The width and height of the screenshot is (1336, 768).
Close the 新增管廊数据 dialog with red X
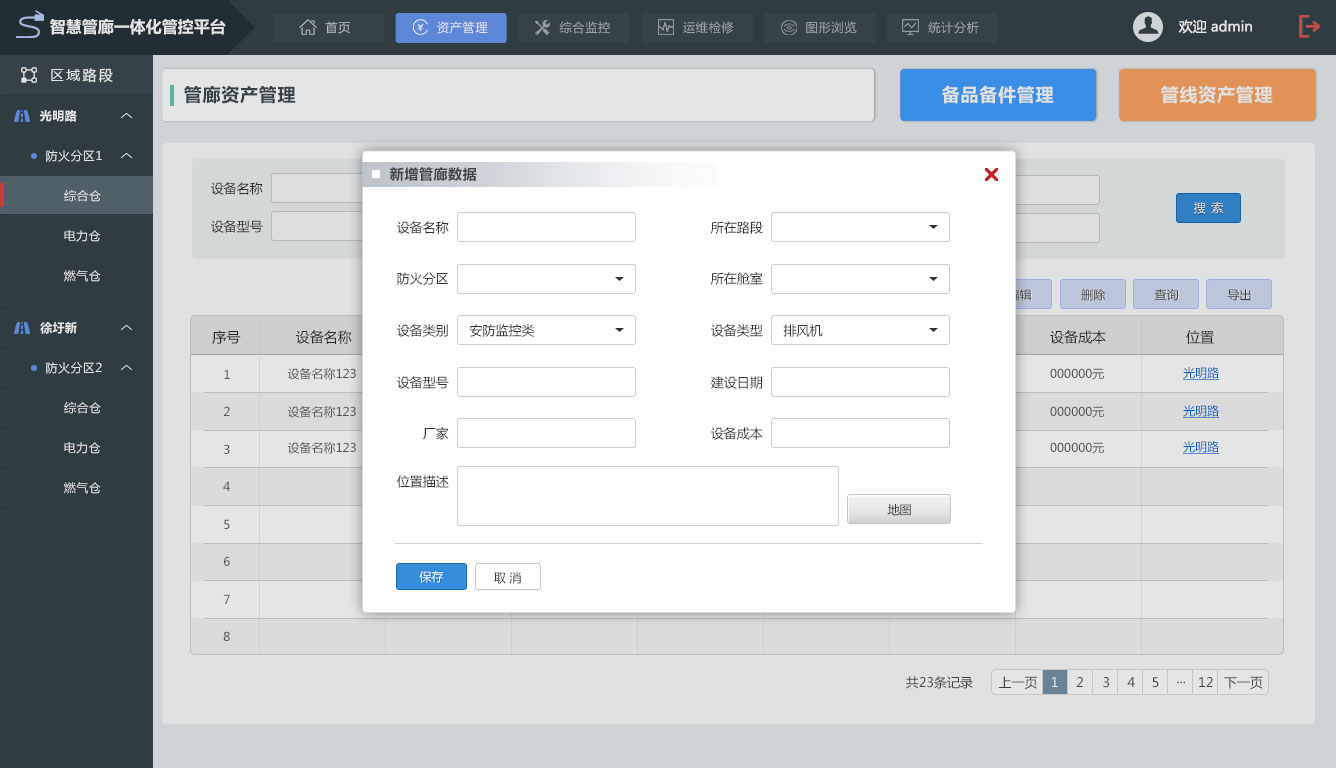tap(991, 175)
